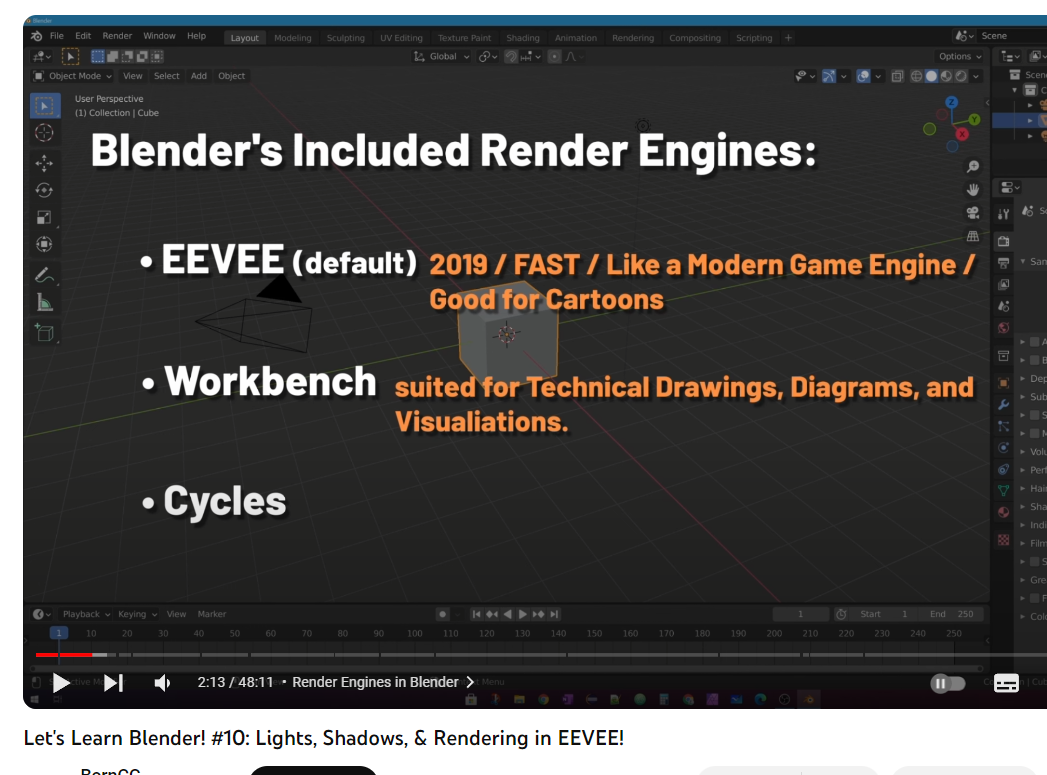The height and width of the screenshot is (775, 1047).
Task: Switch to the Scripting workspace tab
Action: click(754, 38)
